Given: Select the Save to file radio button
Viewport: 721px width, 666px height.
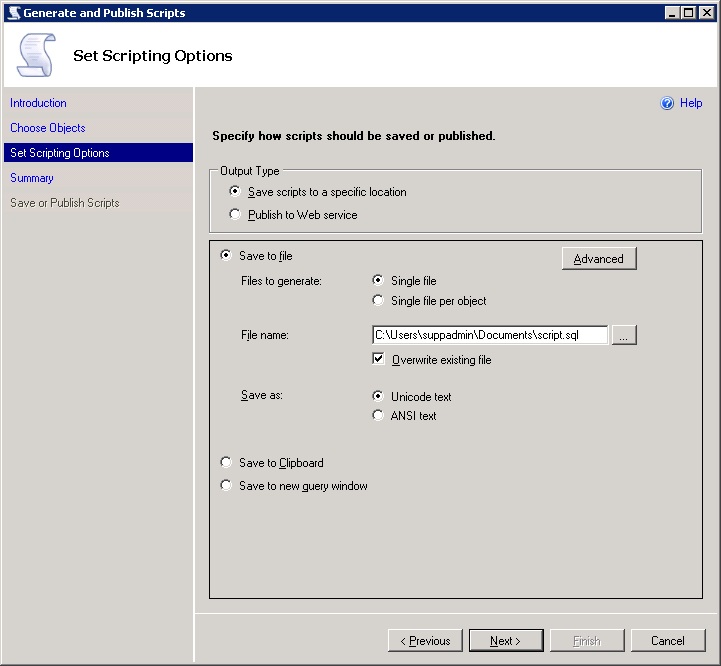Looking at the screenshot, I should [226, 256].
